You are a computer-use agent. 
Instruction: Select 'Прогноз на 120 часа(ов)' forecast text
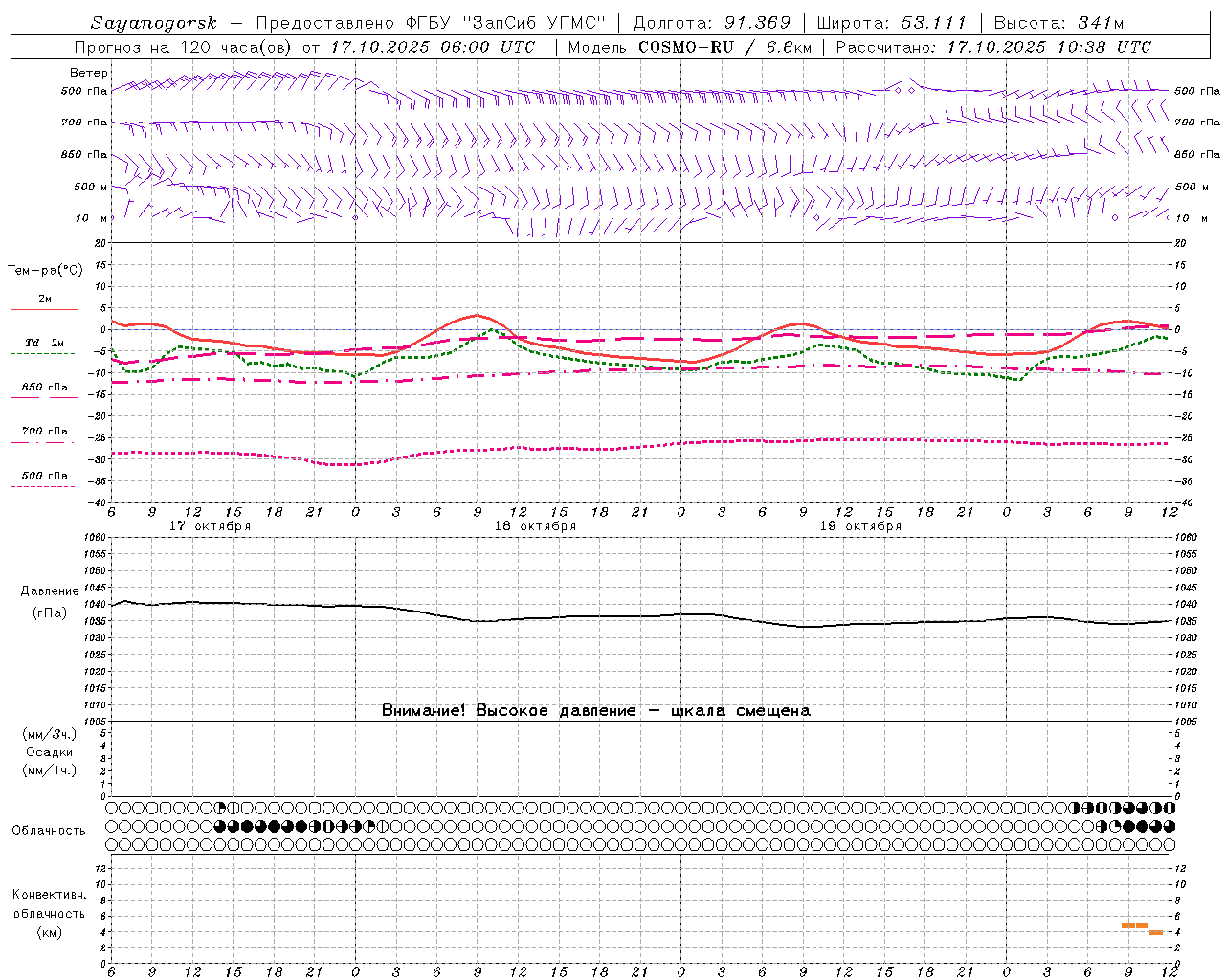click(184, 47)
